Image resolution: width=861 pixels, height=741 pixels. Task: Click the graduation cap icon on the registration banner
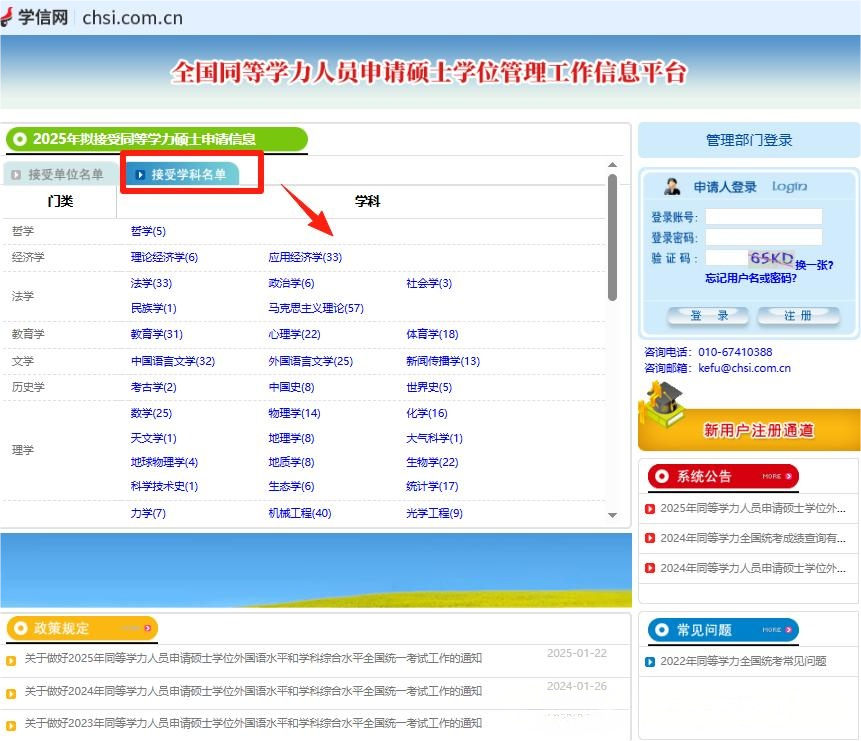coord(662,406)
